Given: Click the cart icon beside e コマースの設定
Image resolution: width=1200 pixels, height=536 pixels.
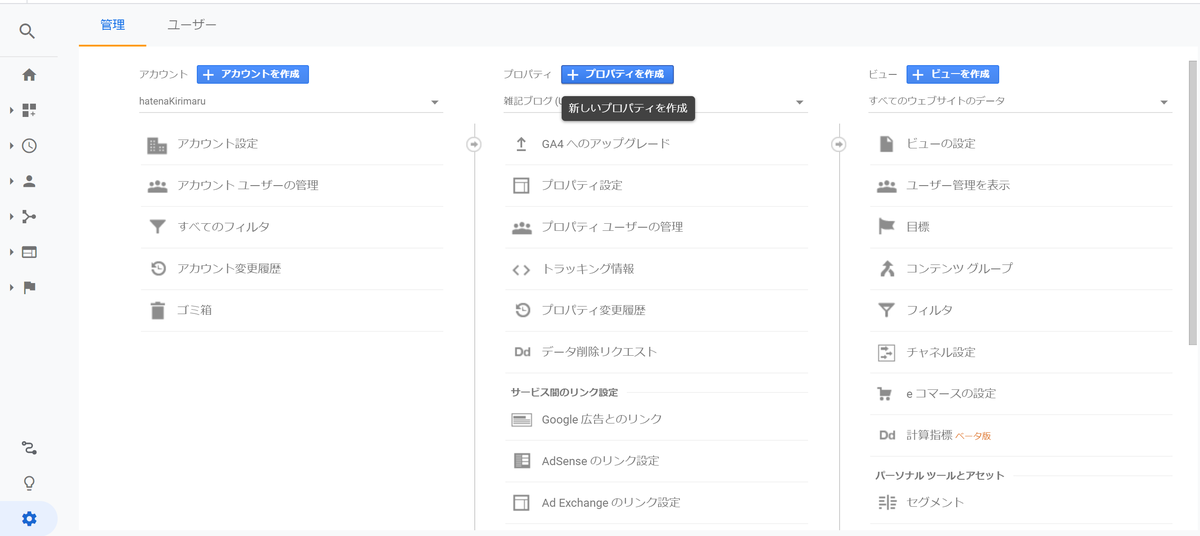Looking at the screenshot, I should tap(885, 394).
